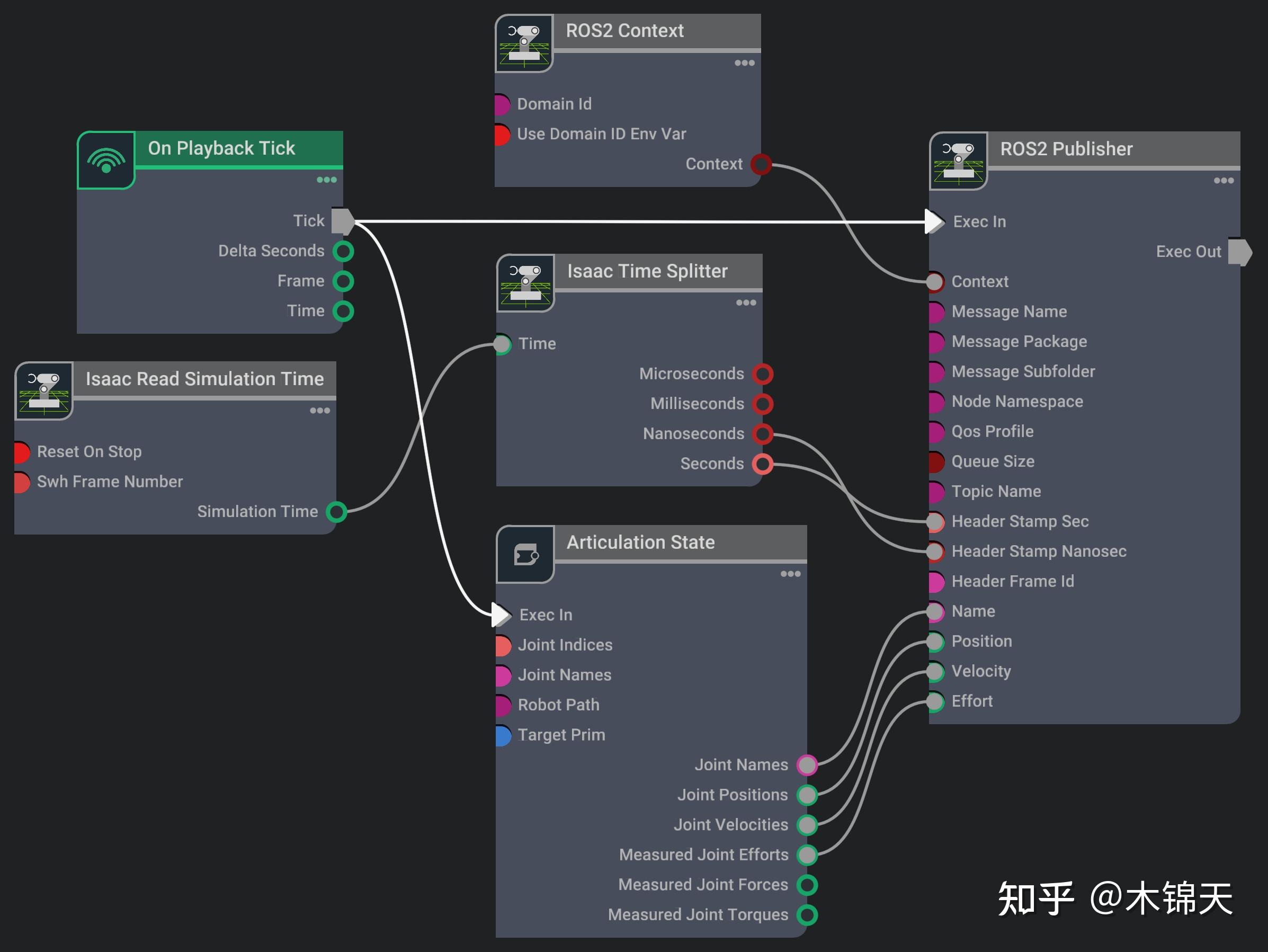Open the ROS2 Publisher ellipsis options
This screenshot has width=1268, height=952.
tap(1224, 180)
